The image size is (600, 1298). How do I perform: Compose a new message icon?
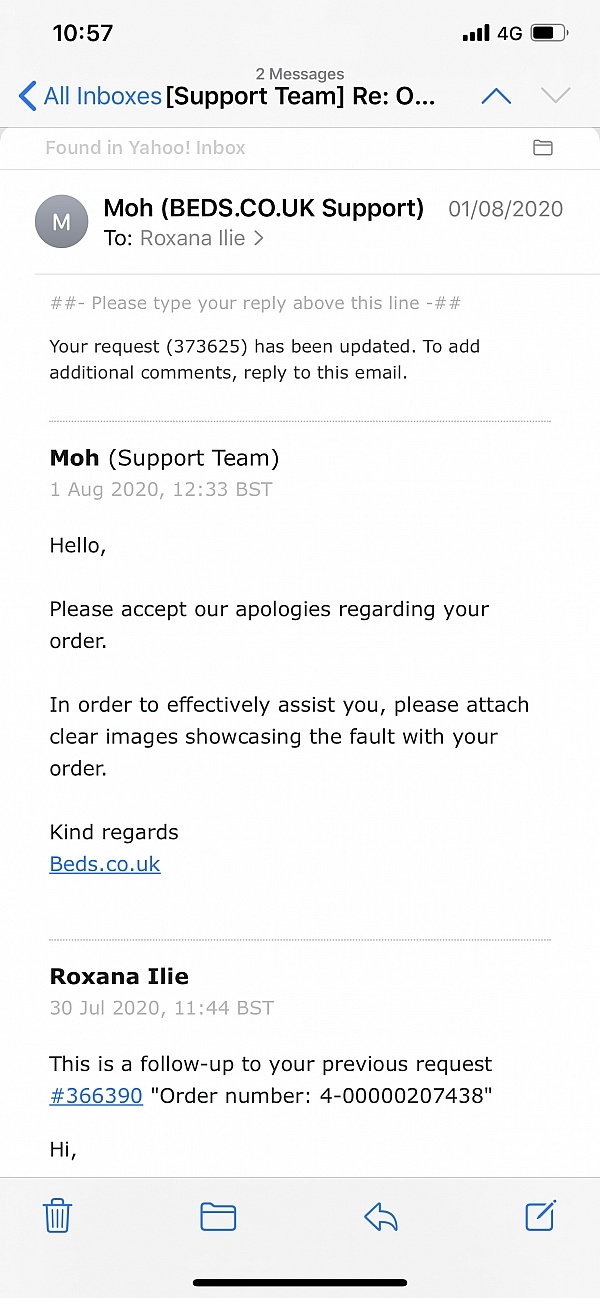coord(540,1215)
